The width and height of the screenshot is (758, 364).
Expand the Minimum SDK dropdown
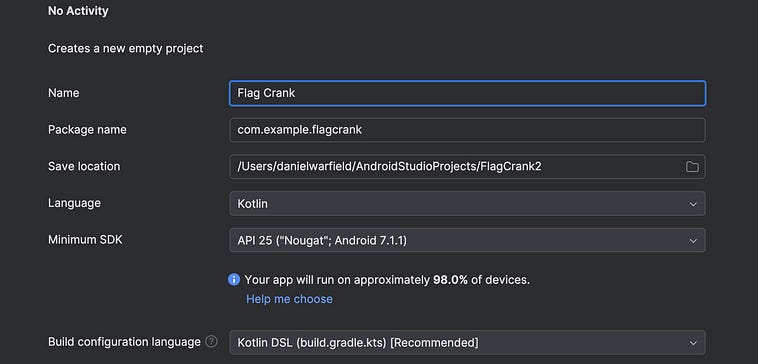[x=467, y=240]
